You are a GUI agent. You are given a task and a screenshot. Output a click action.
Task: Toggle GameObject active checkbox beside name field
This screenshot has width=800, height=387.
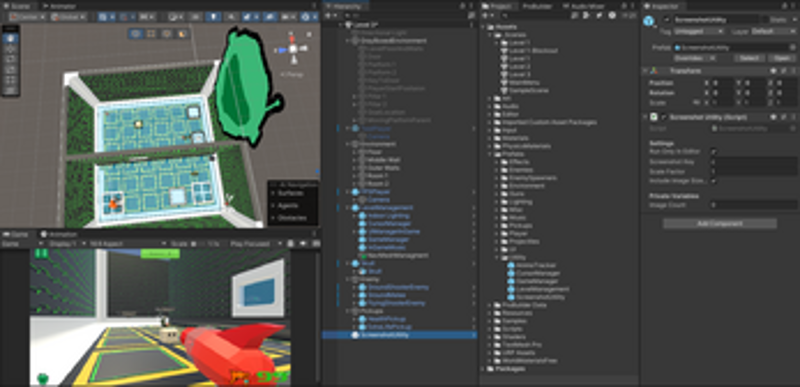click(666, 20)
